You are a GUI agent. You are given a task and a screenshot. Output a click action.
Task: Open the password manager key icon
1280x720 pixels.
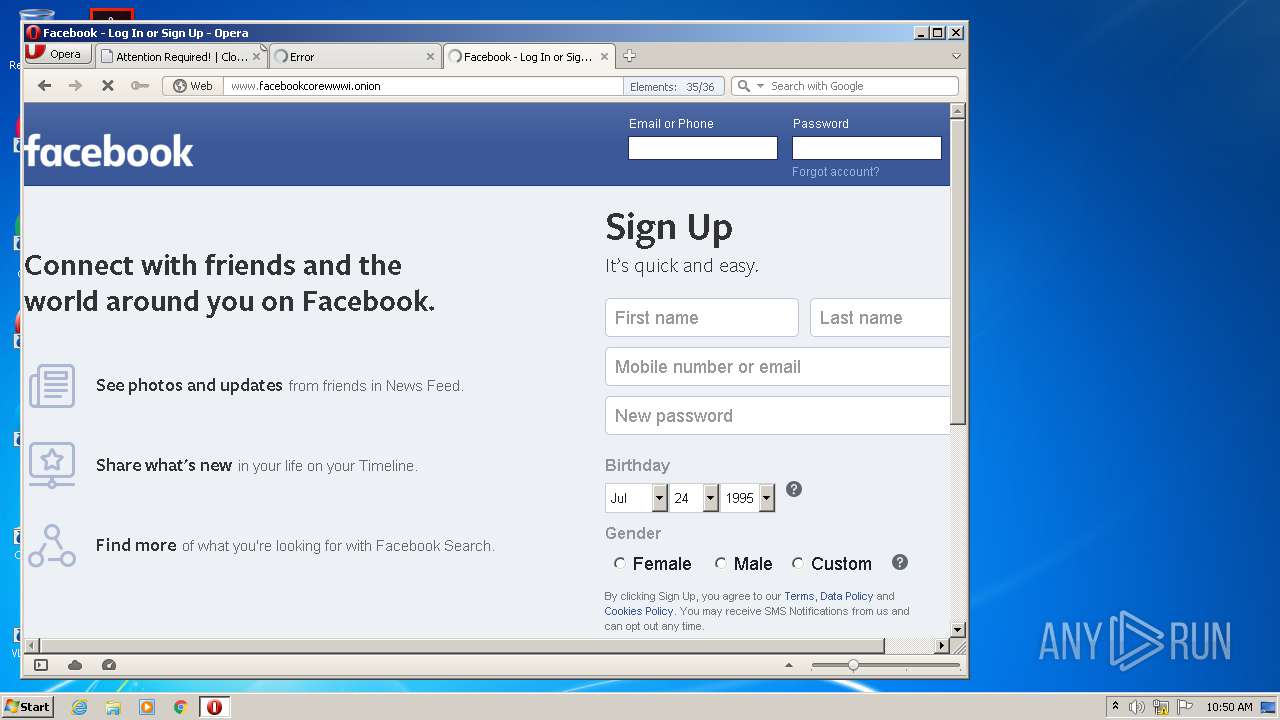139,86
